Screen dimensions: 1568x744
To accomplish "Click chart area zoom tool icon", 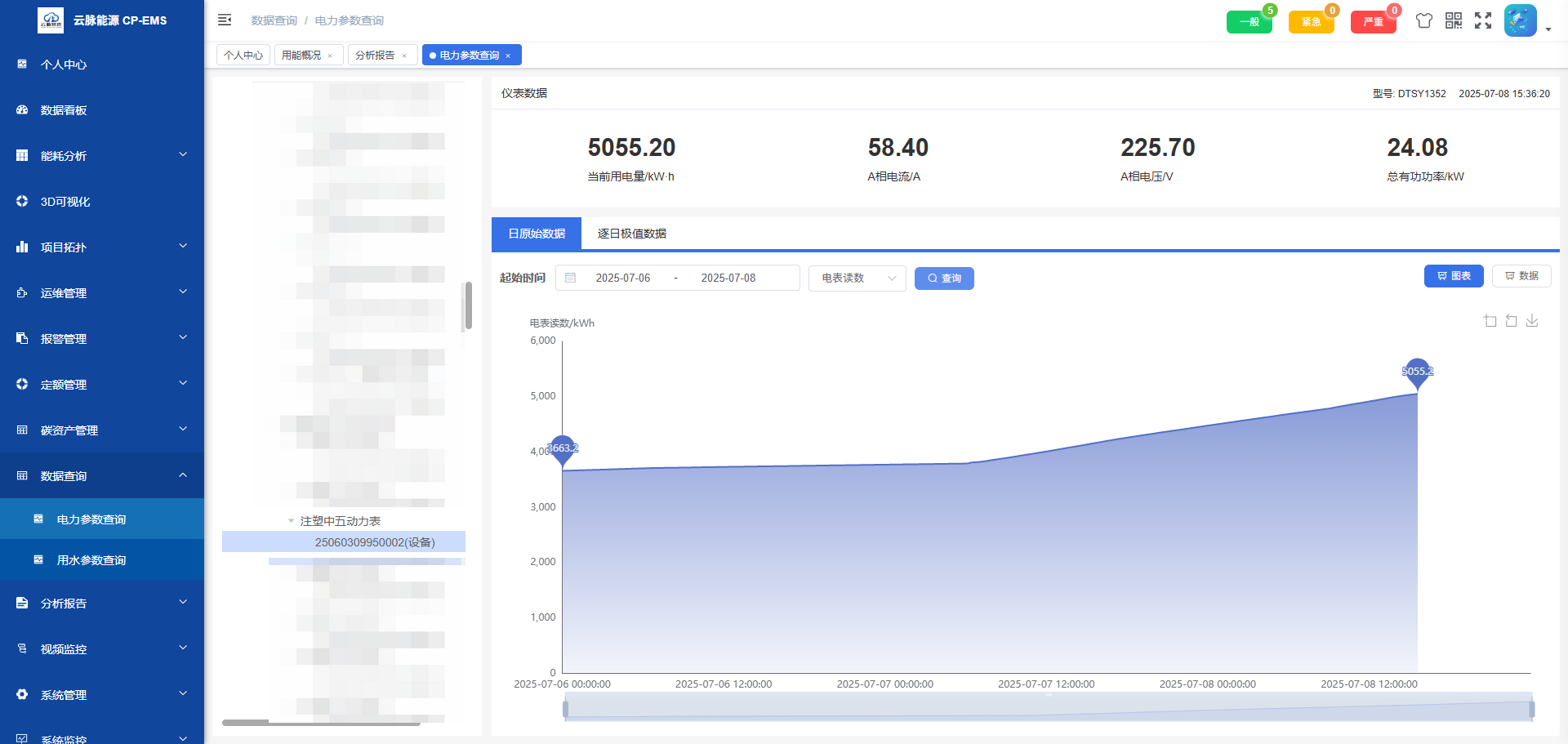I will click(x=1490, y=320).
